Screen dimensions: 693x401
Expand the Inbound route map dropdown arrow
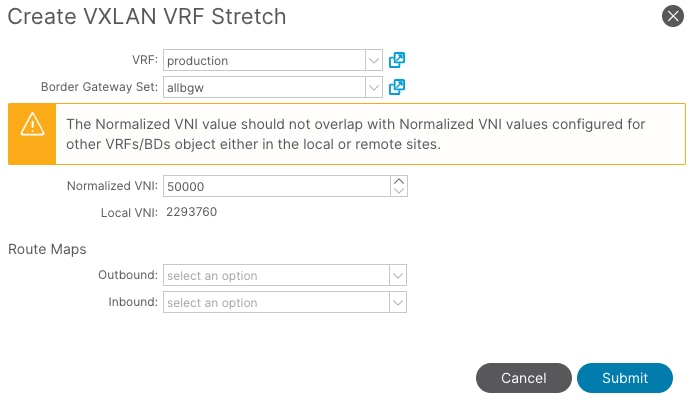click(x=398, y=302)
